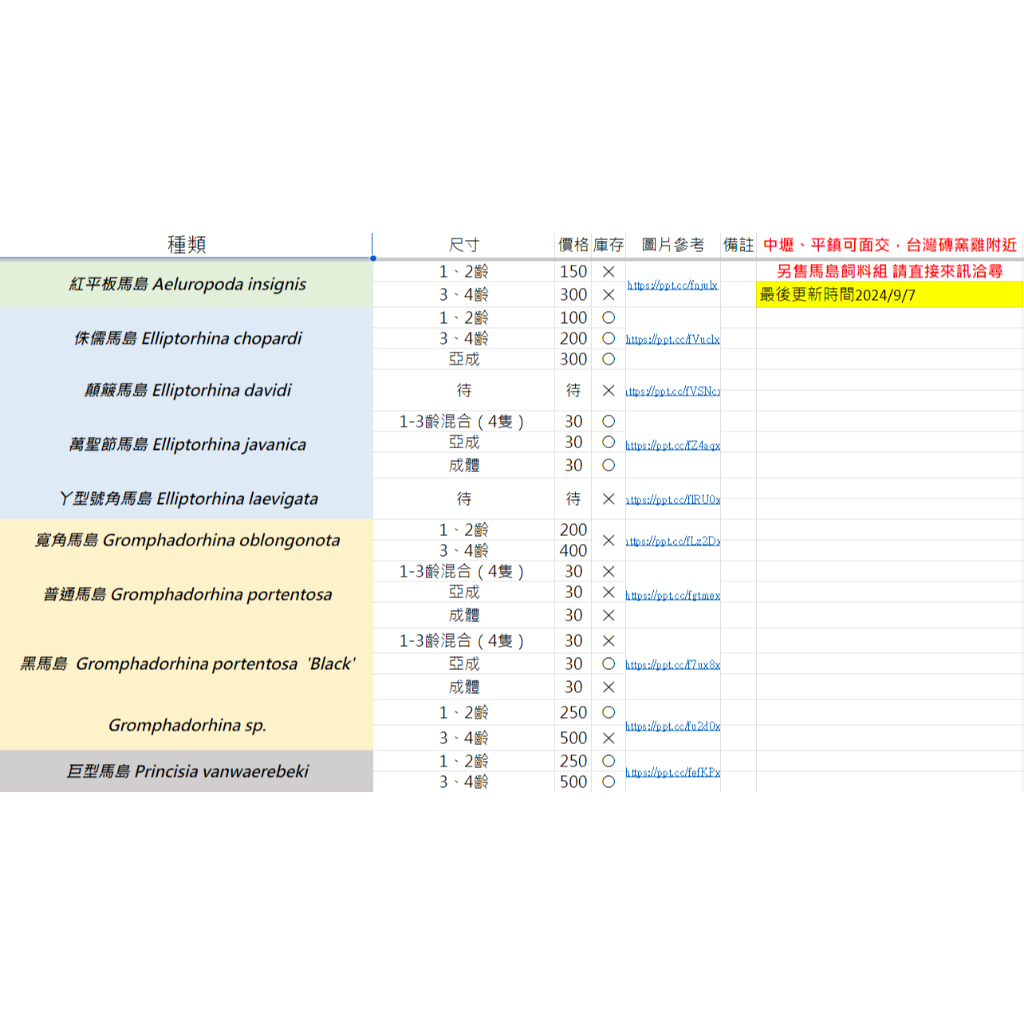Select the 亞成 size cell for Elliptorhina chopardi
The width and height of the screenshot is (1024, 1024).
pyautogui.click(x=464, y=359)
